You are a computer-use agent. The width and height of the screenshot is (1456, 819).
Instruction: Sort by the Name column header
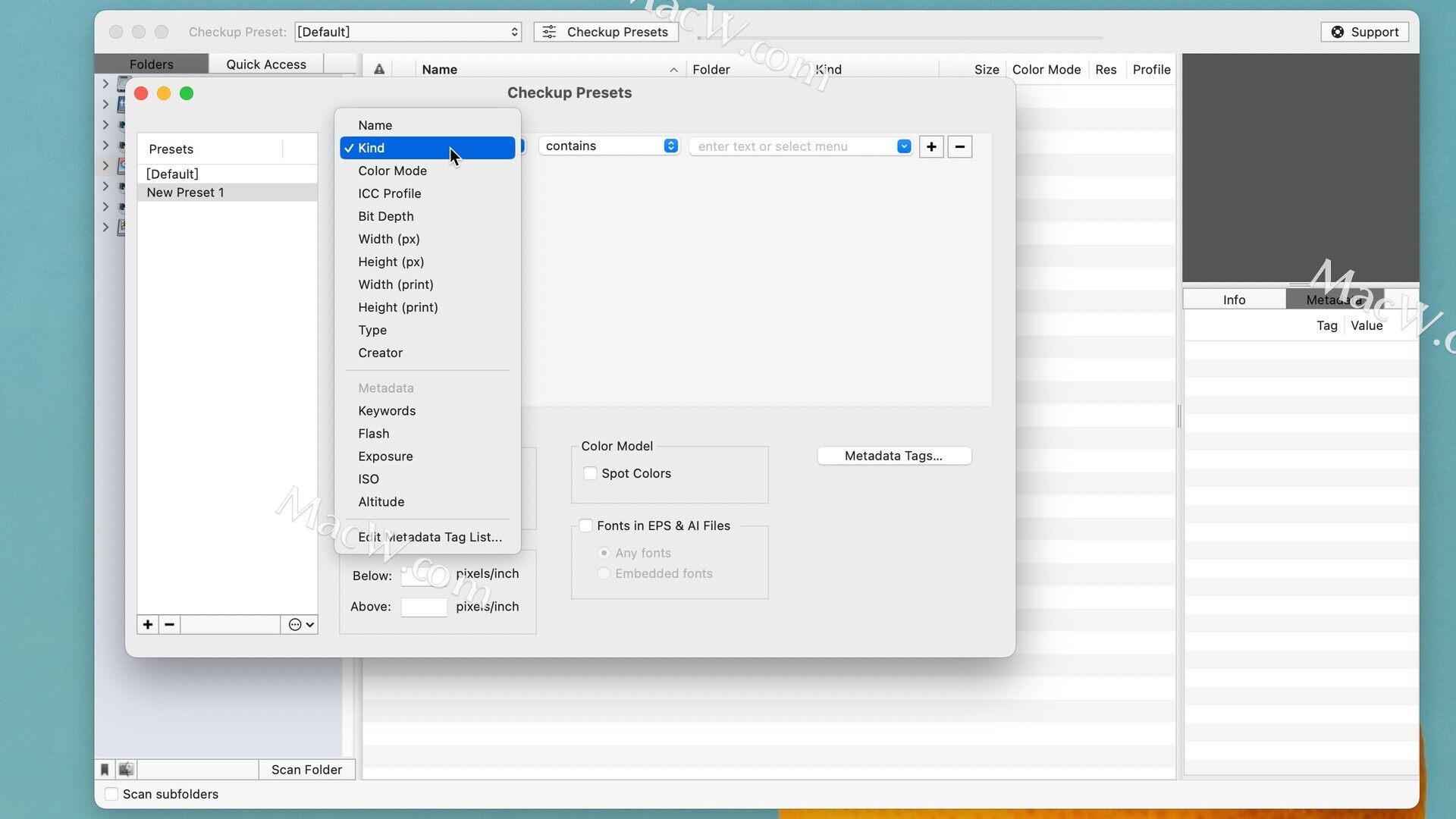pos(551,69)
